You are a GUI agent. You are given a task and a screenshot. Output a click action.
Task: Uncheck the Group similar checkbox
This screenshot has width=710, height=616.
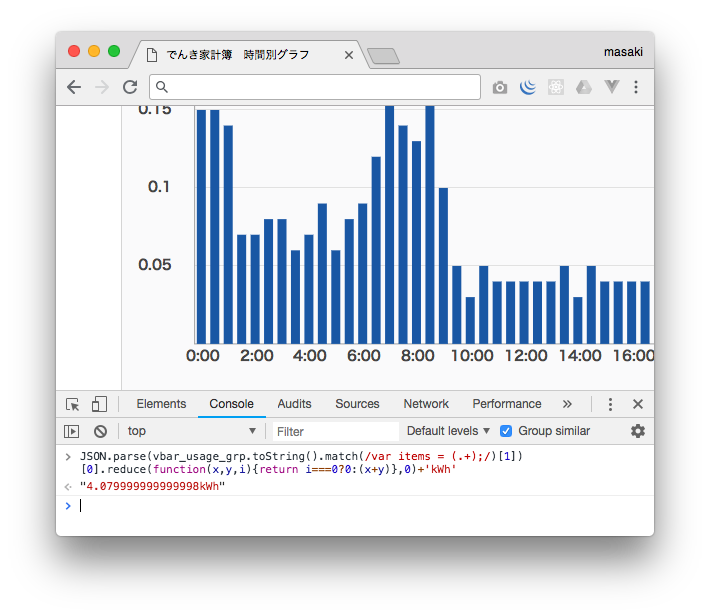pos(506,431)
